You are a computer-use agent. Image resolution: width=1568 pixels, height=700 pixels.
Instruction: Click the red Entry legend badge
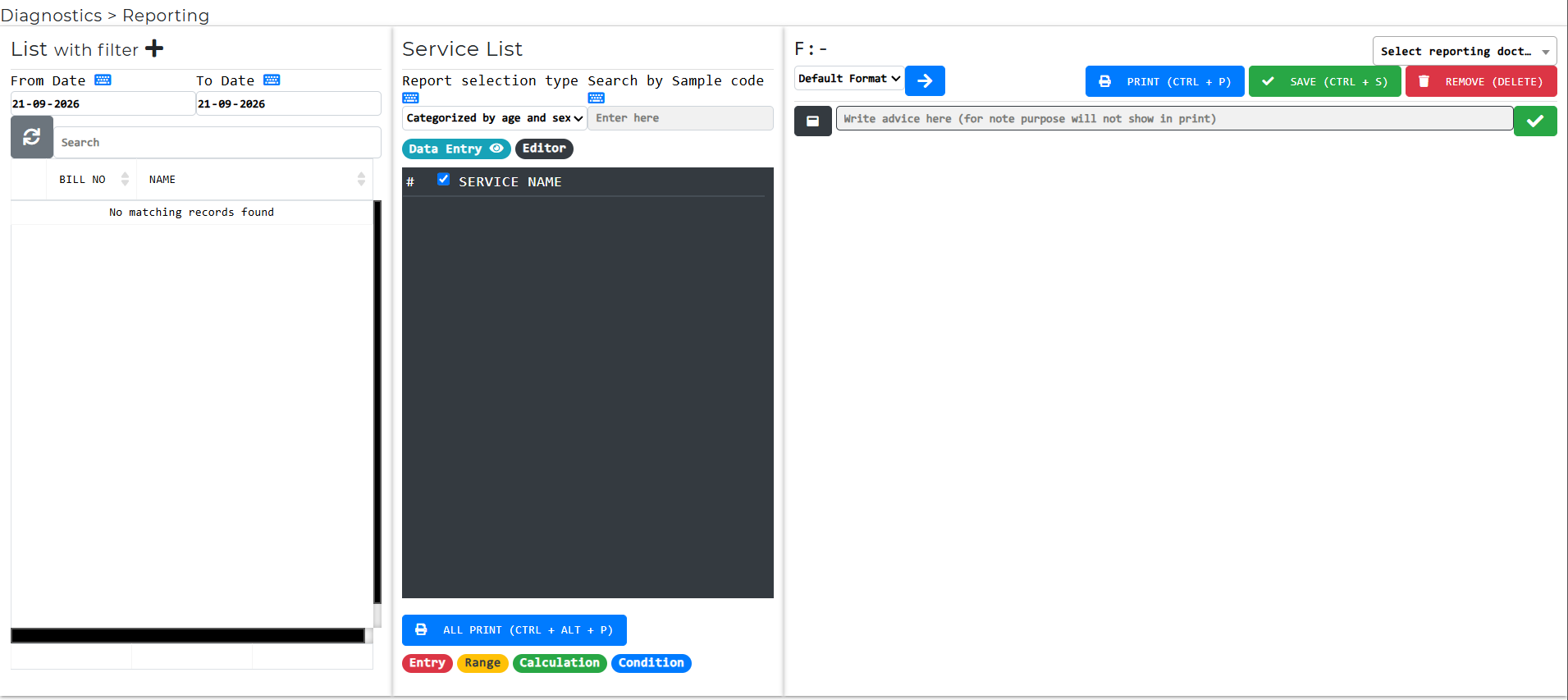(427, 663)
